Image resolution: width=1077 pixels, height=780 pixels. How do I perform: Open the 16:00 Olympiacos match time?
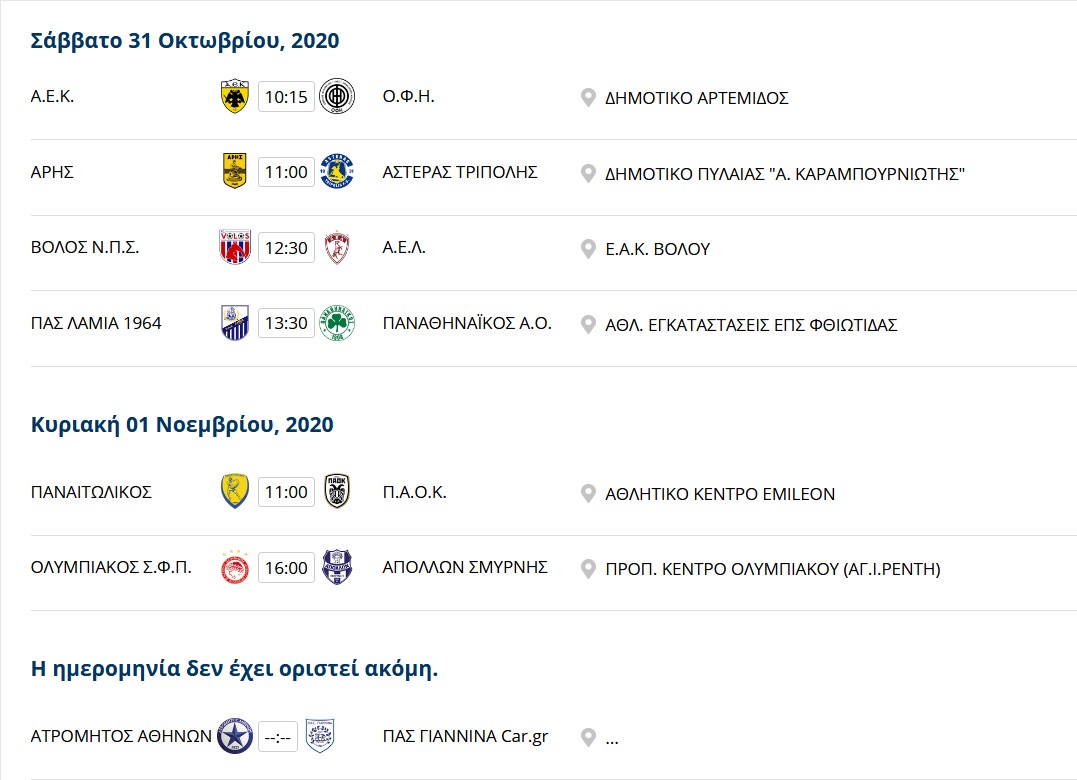point(286,568)
